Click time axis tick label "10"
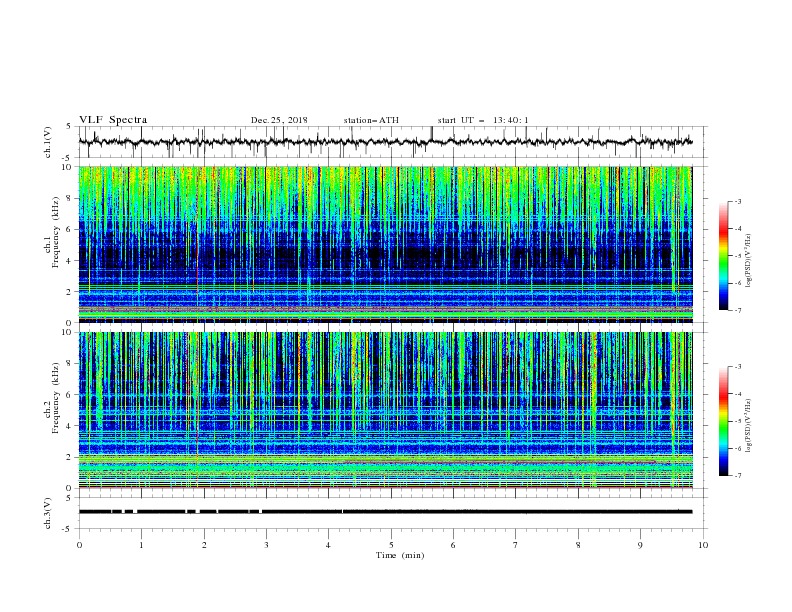792x612 pixels. [703, 545]
